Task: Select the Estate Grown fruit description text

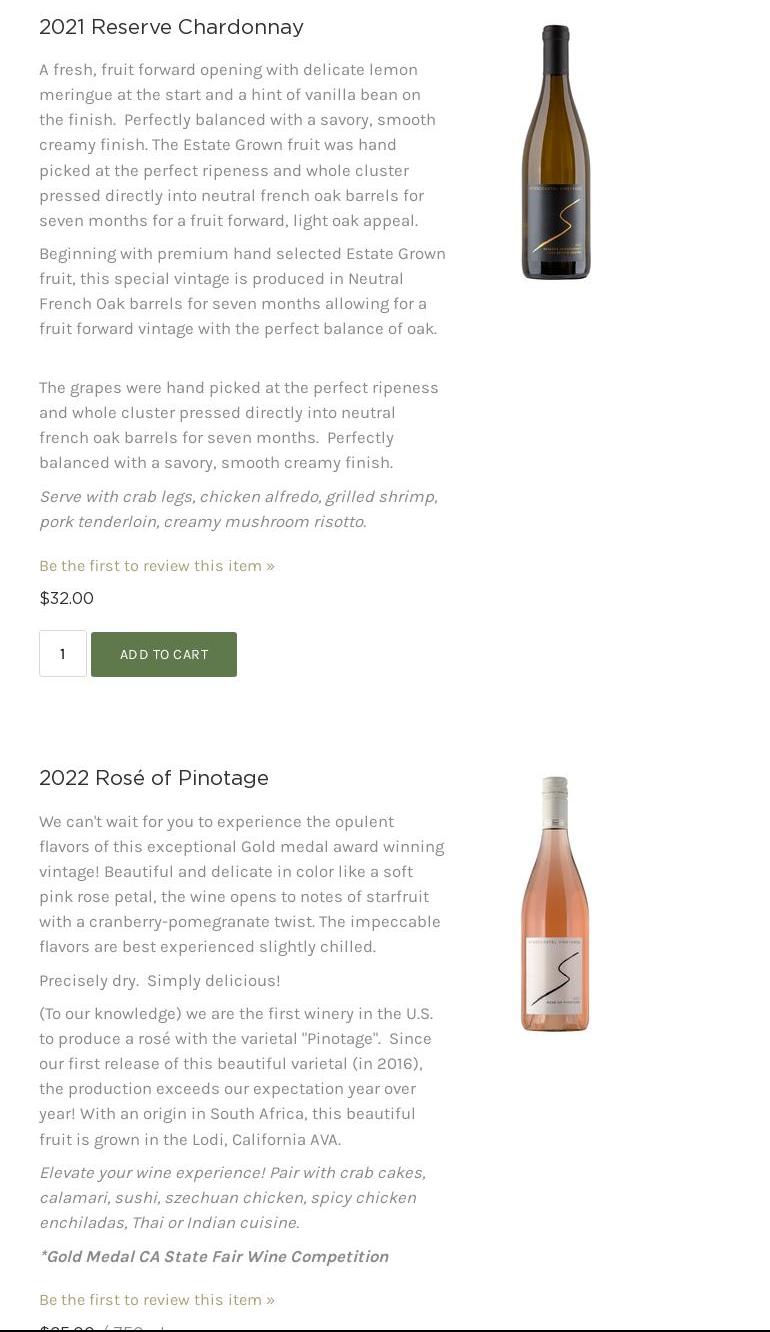Action: point(242,290)
